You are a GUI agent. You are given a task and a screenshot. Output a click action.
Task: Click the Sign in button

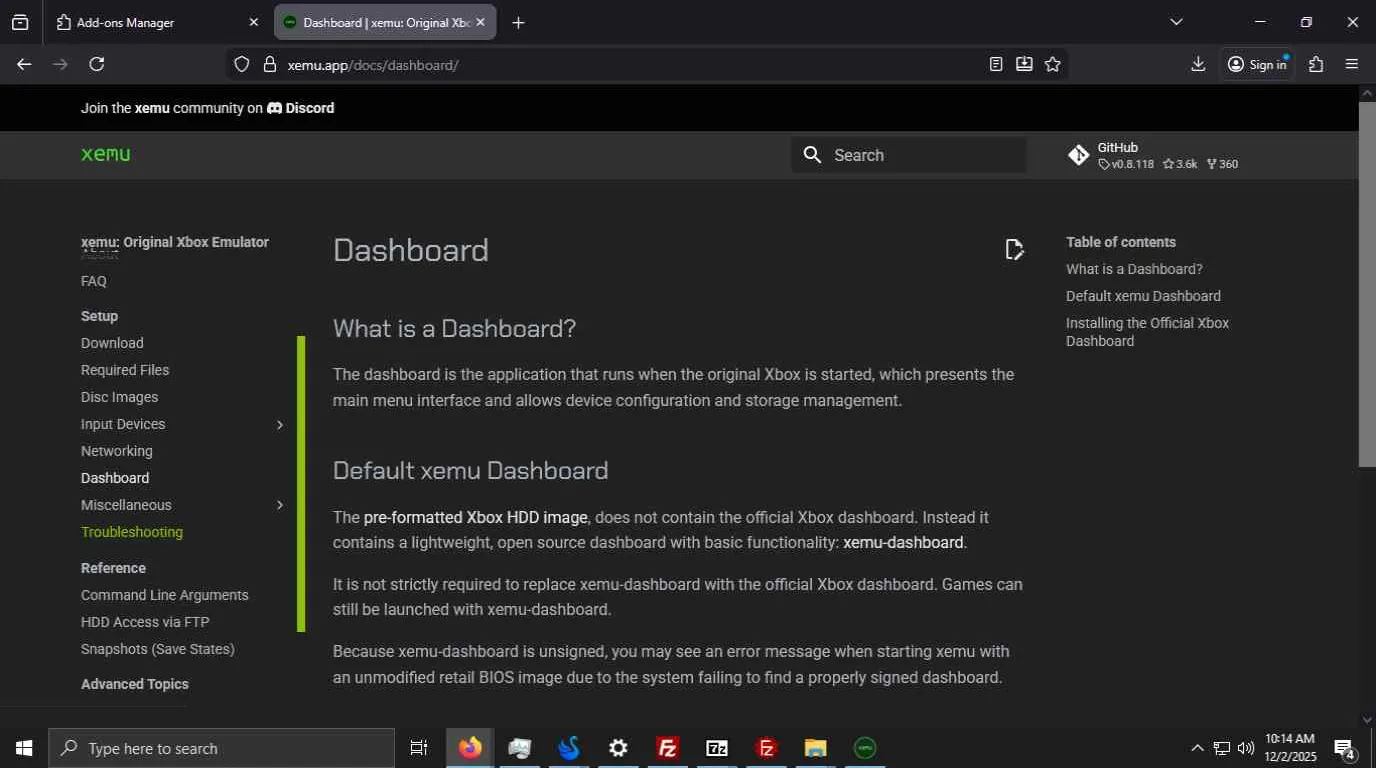1257,64
